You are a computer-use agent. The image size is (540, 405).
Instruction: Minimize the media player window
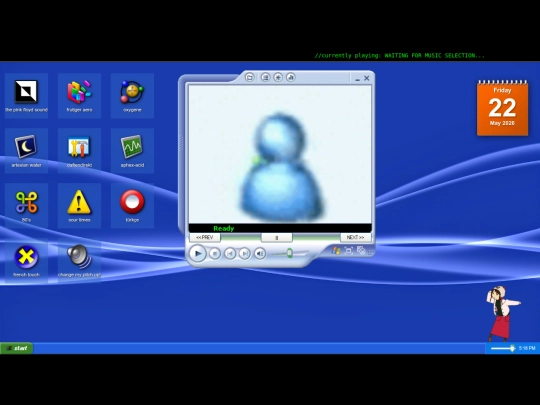click(357, 79)
